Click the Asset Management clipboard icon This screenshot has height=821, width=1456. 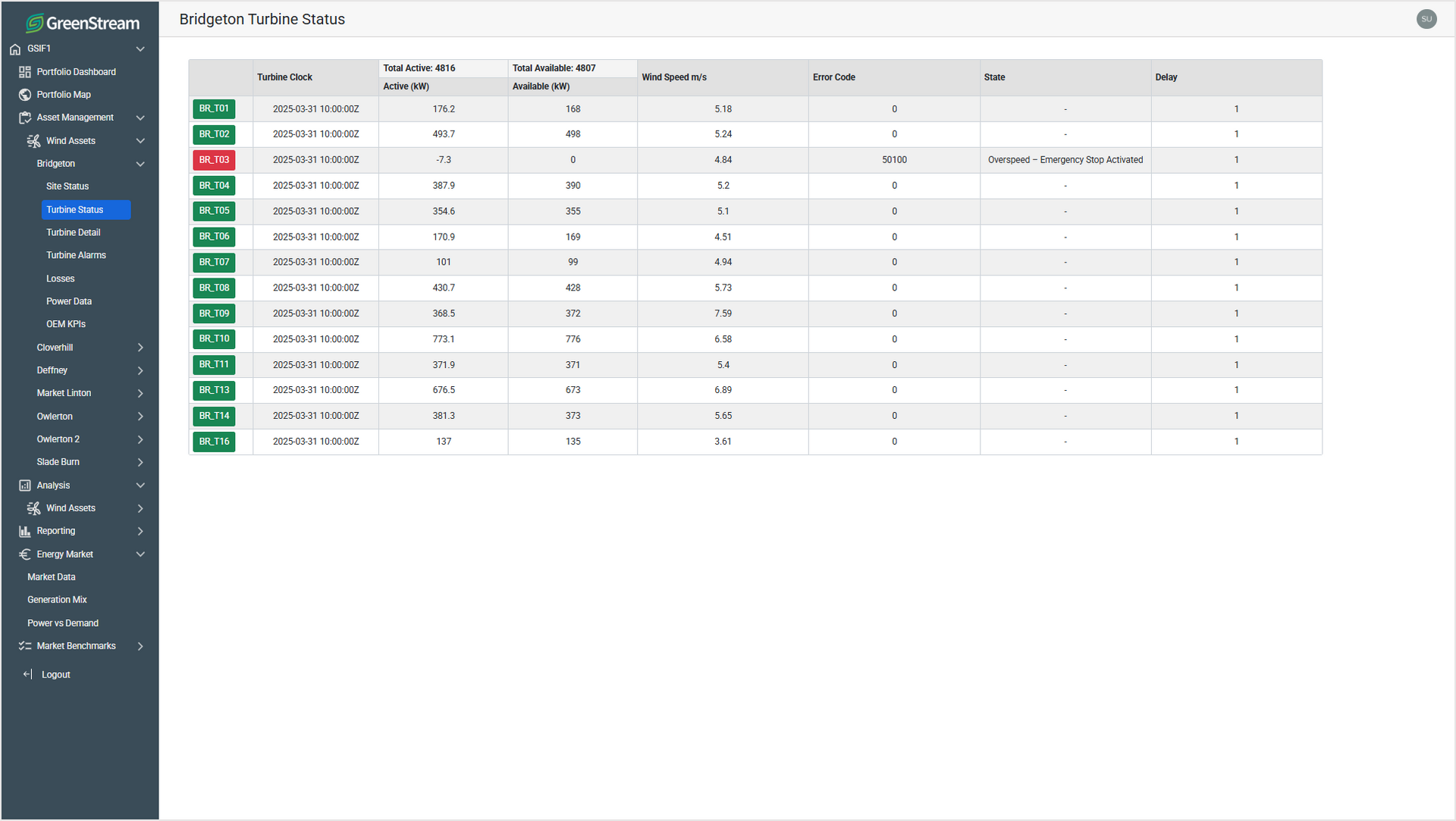25,118
